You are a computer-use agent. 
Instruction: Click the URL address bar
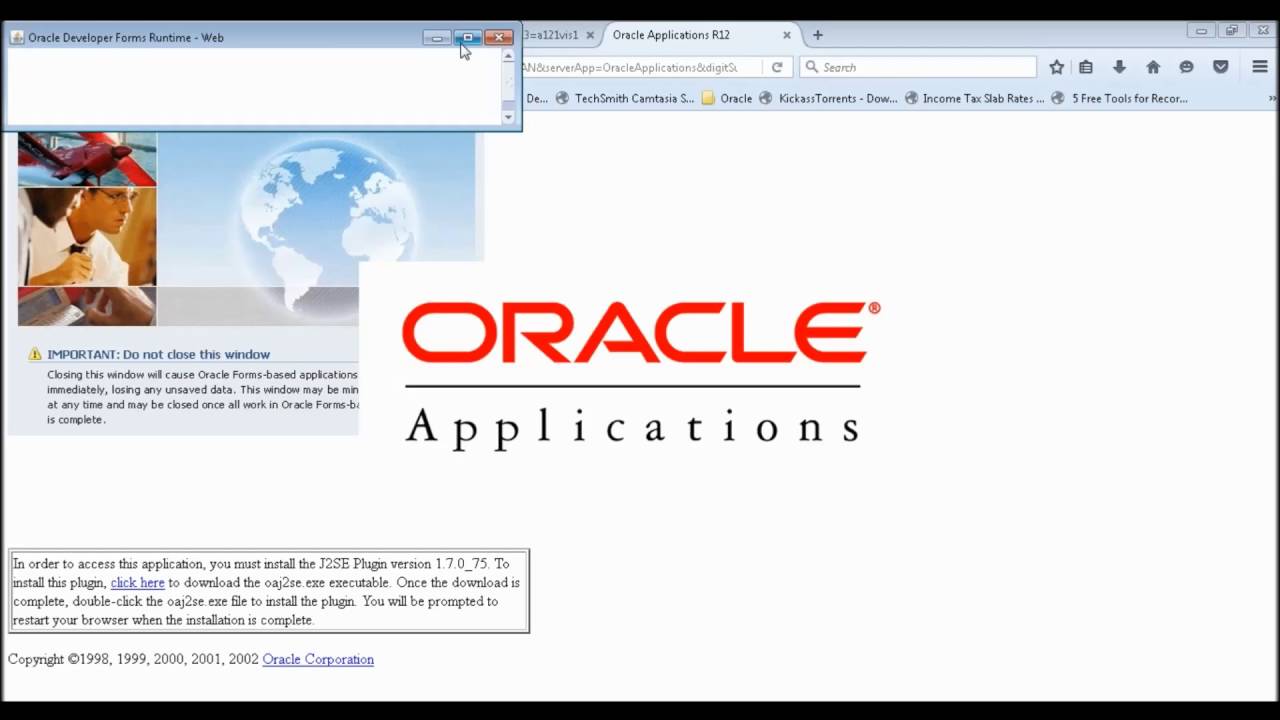[640, 67]
